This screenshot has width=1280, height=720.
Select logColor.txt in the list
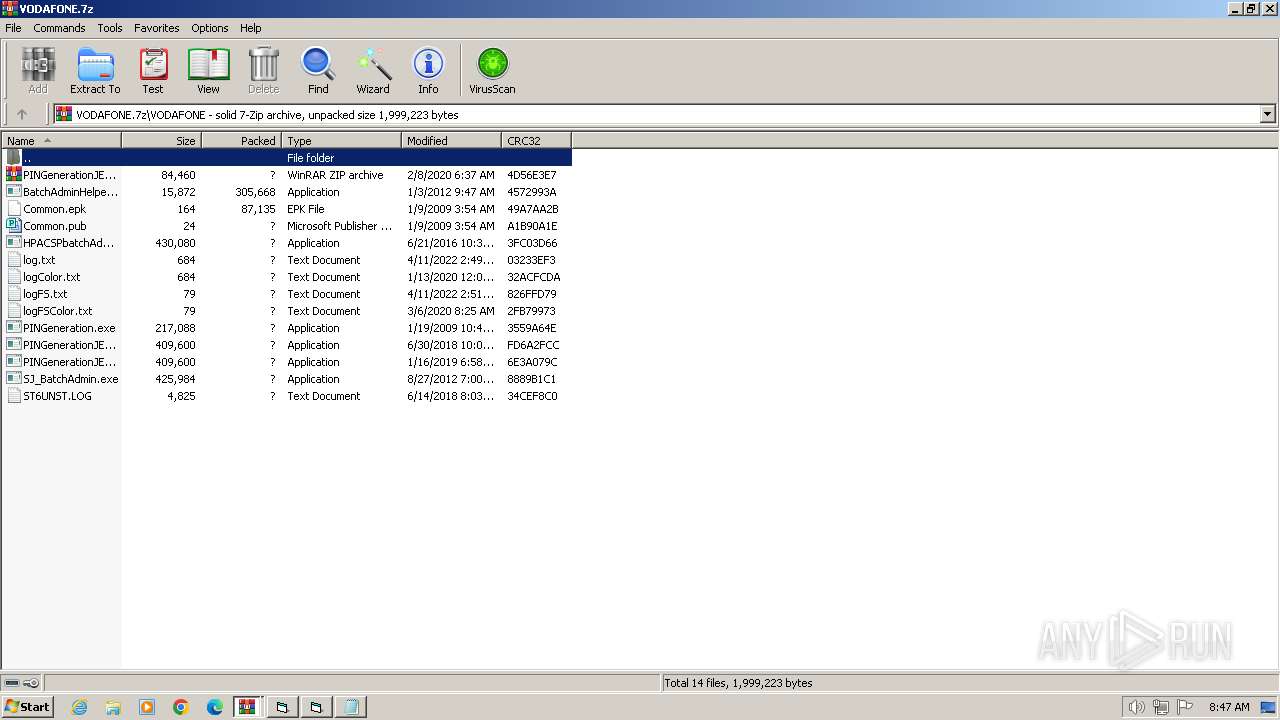click(287, 277)
